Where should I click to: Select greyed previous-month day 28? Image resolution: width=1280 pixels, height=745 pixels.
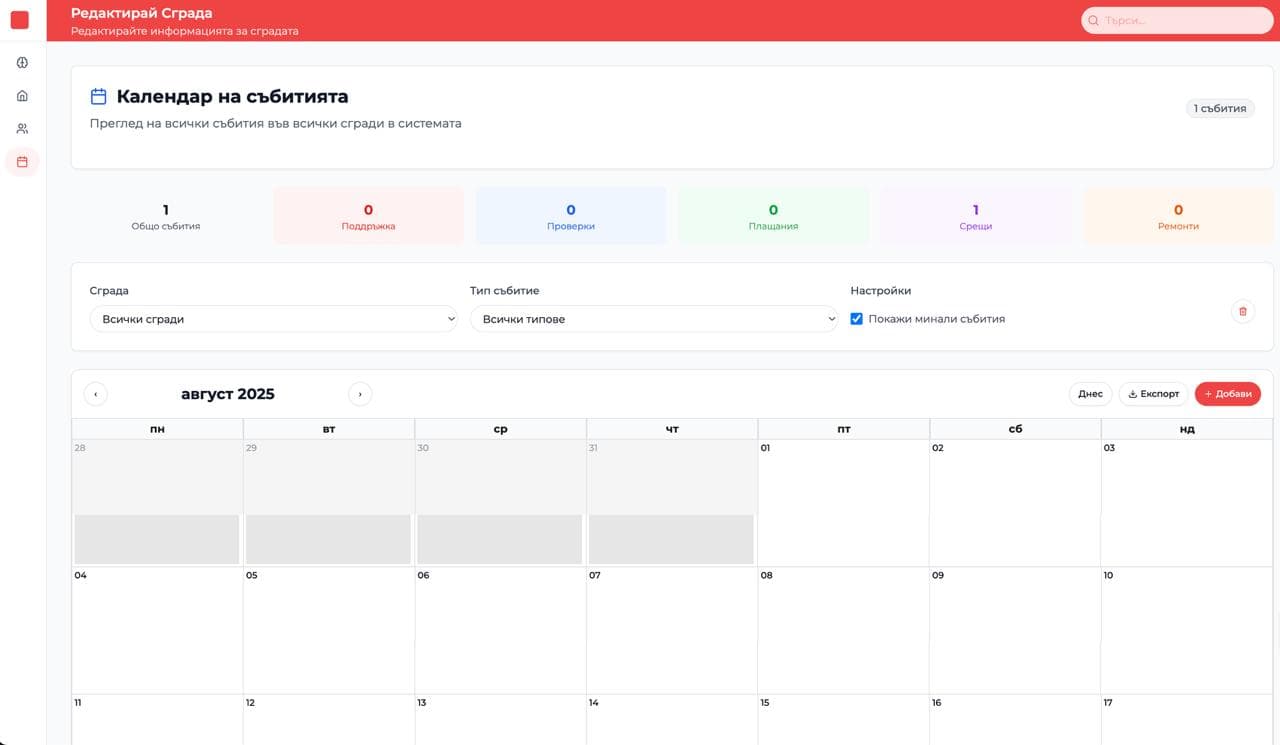157,503
